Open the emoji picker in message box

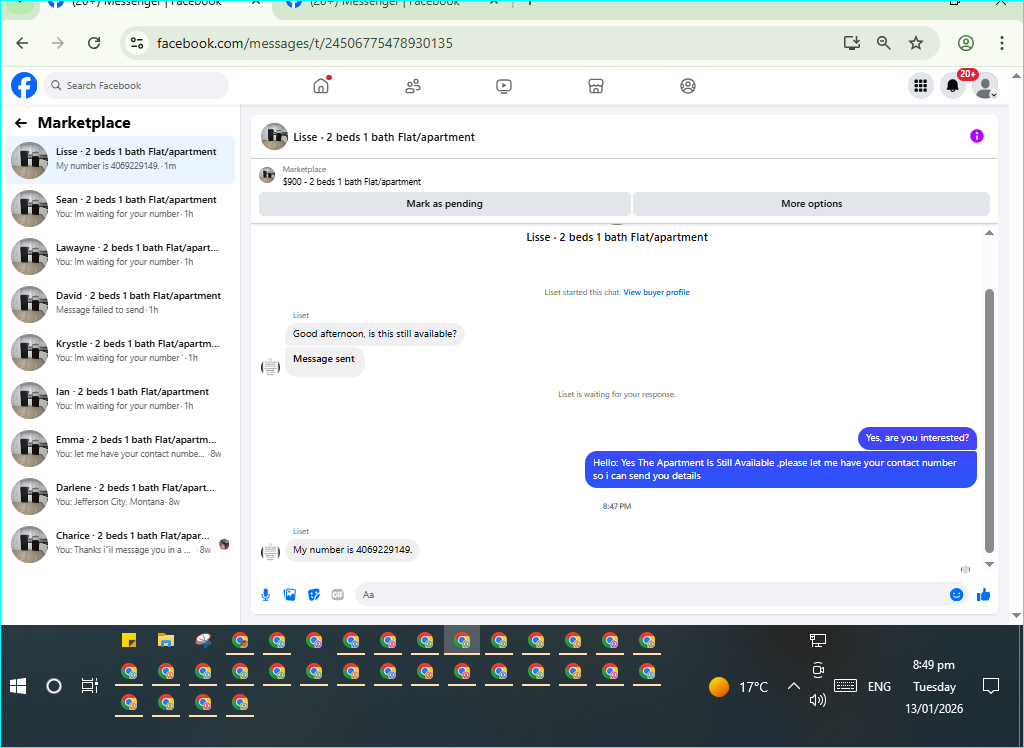[956, 594]
